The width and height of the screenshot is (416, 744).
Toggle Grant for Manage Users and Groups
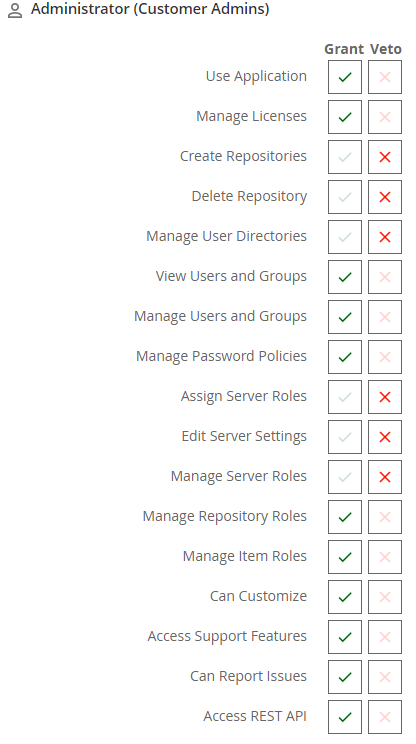(345, 316)
